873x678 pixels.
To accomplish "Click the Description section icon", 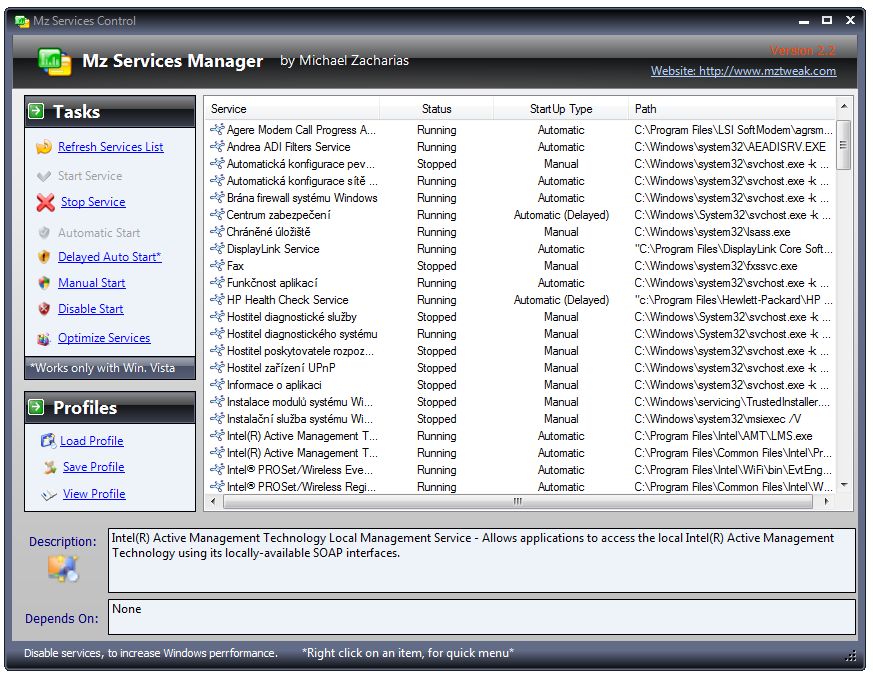I will click(x=63, y=568).
